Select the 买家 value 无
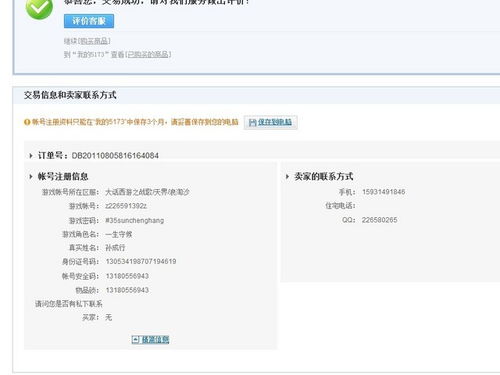Viewport: 500px width, 375px height. 109,317
